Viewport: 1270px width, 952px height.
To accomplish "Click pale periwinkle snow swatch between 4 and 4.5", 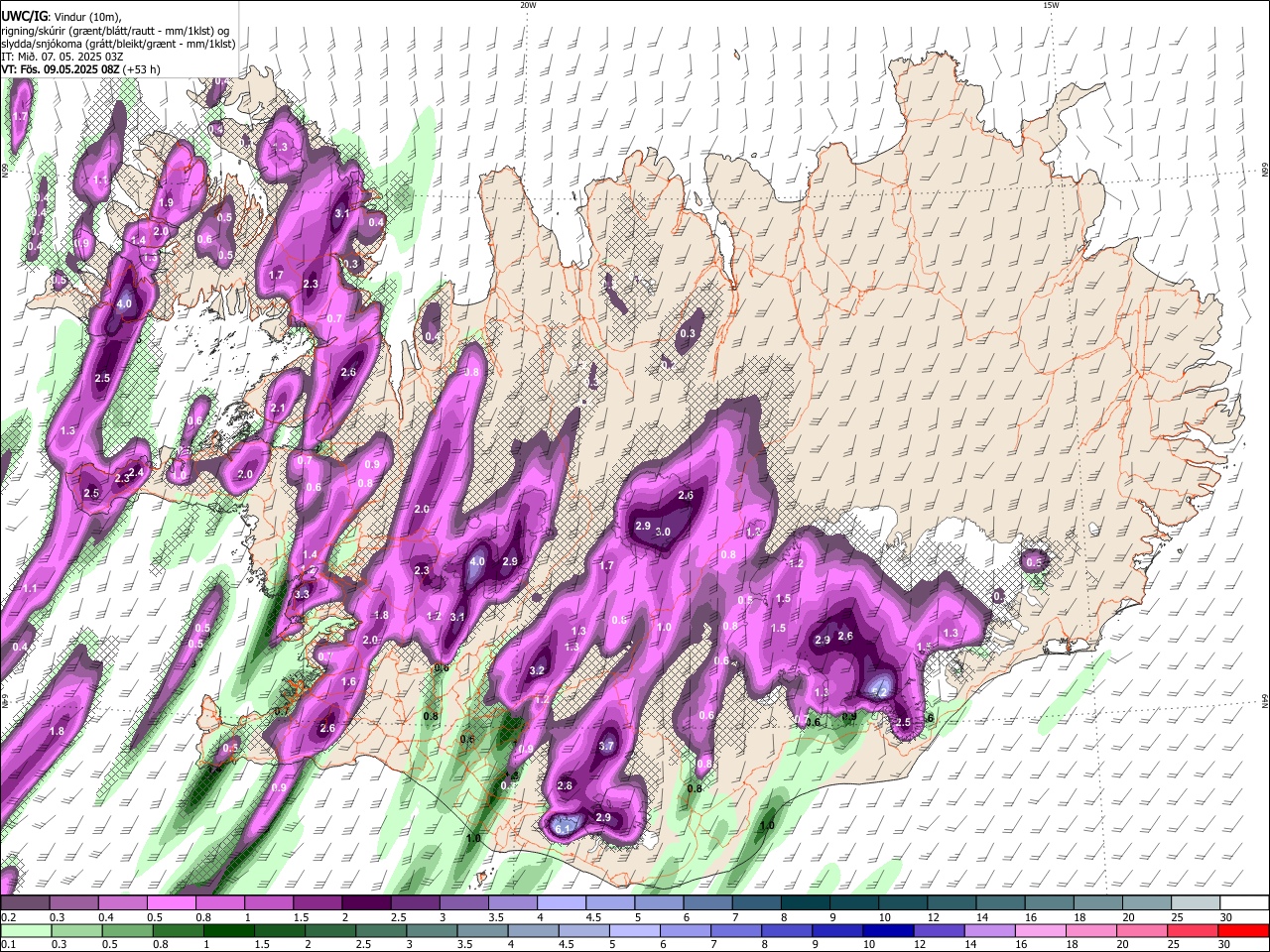I will (561, 903).
